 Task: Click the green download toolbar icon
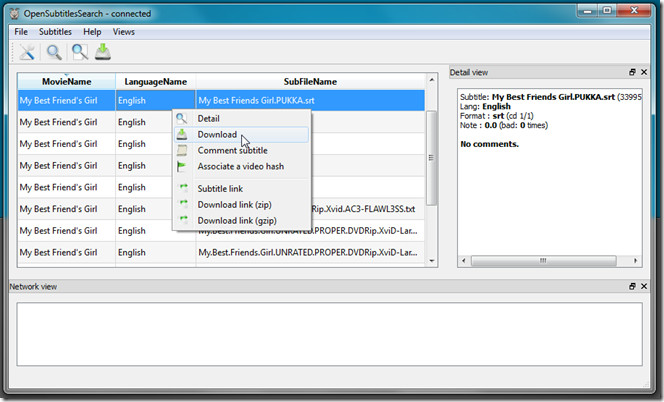click(x=102, y=52)
